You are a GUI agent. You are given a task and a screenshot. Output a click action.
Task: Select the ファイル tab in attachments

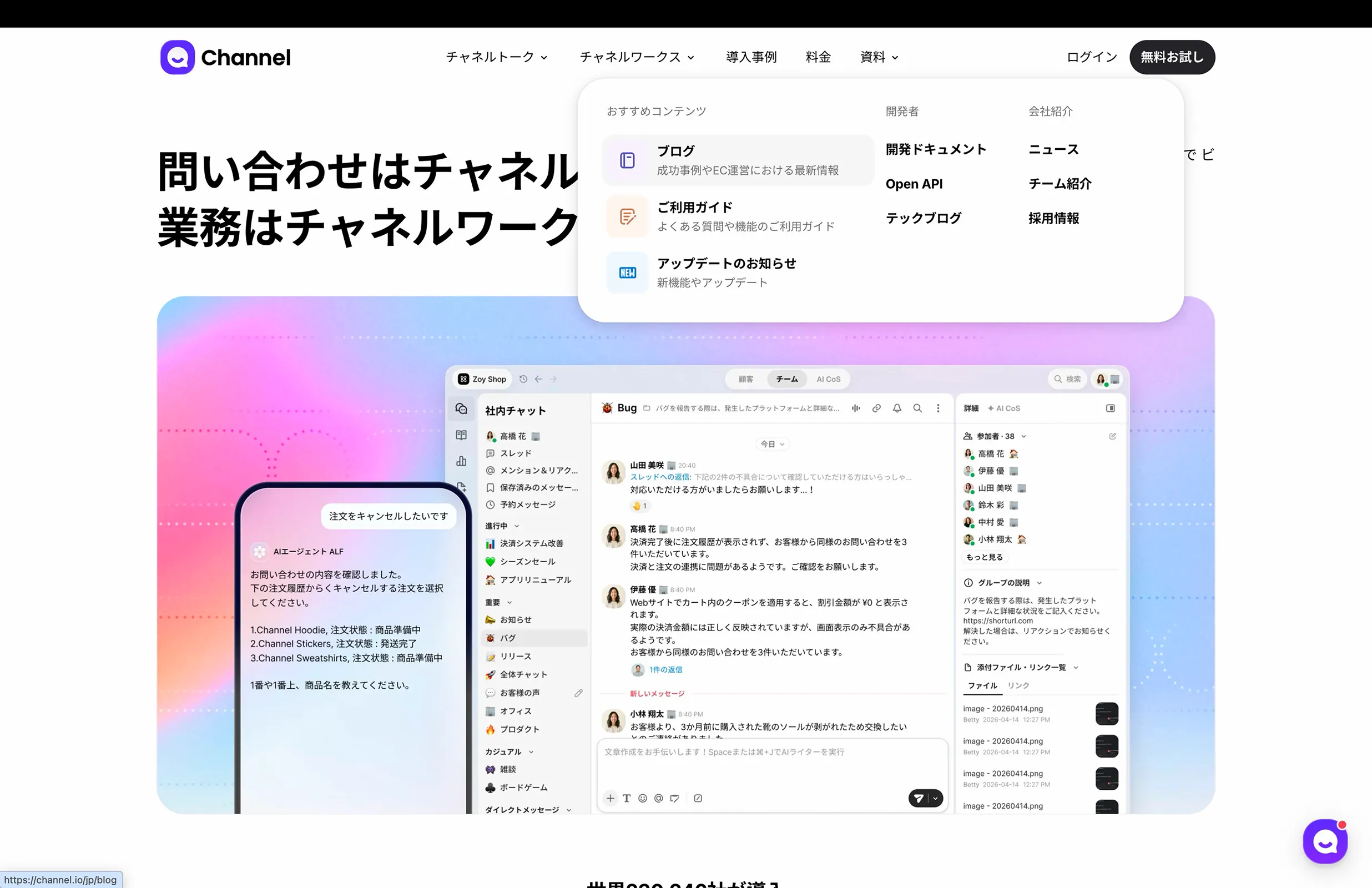point(982,685)
